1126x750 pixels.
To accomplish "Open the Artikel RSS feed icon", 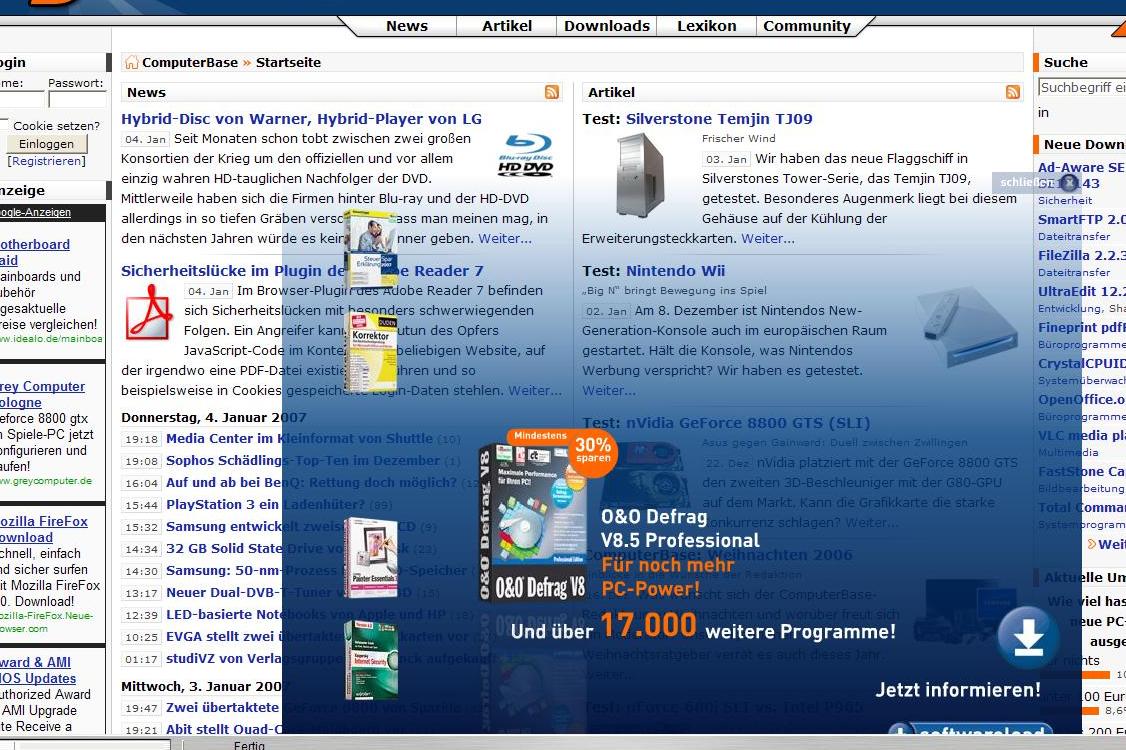I will coord(1013,92).
